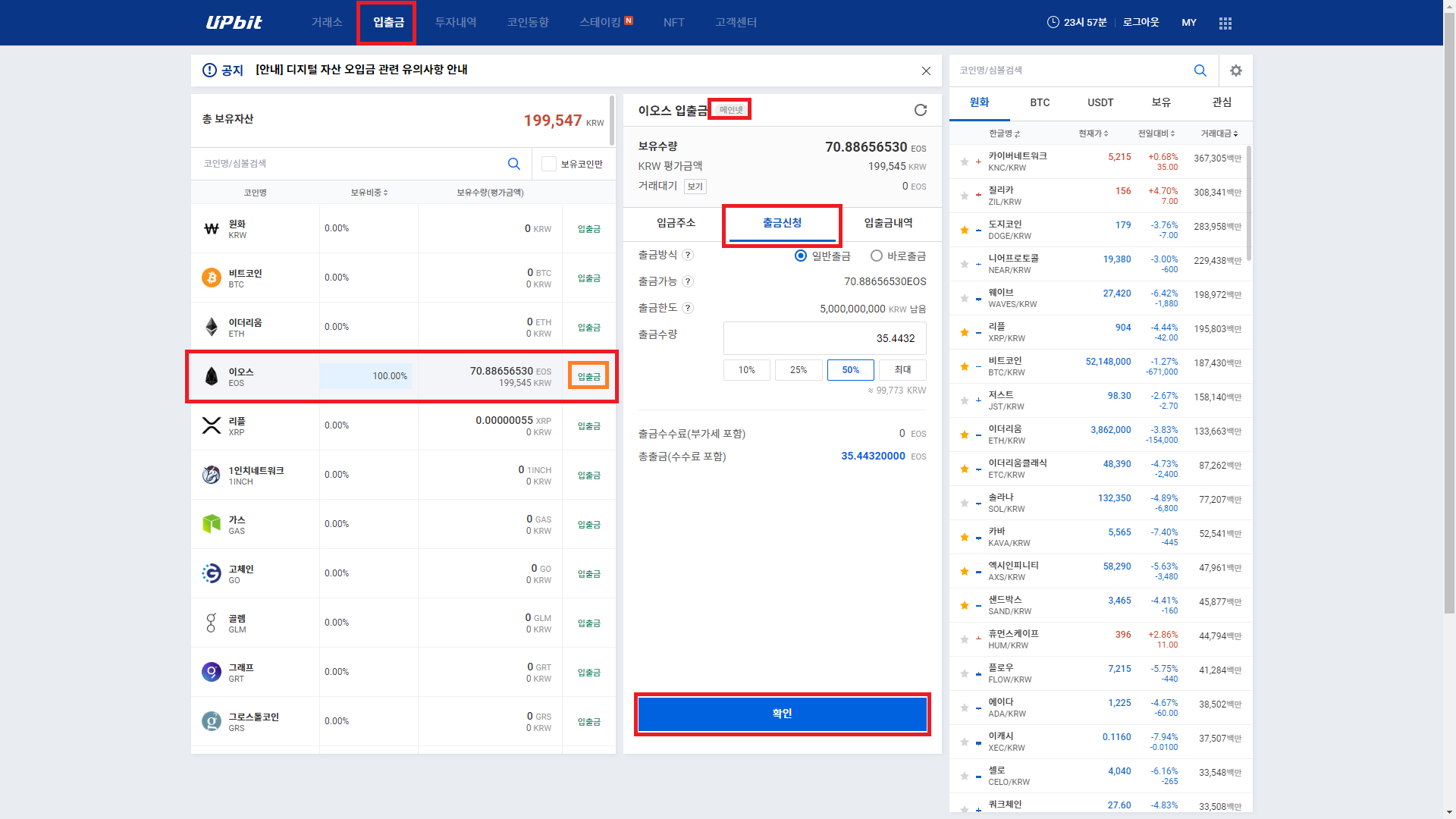The image size is (1456, 819).
Task: Enable the 보유코인만 checkbox
Action: coord(549,164)
